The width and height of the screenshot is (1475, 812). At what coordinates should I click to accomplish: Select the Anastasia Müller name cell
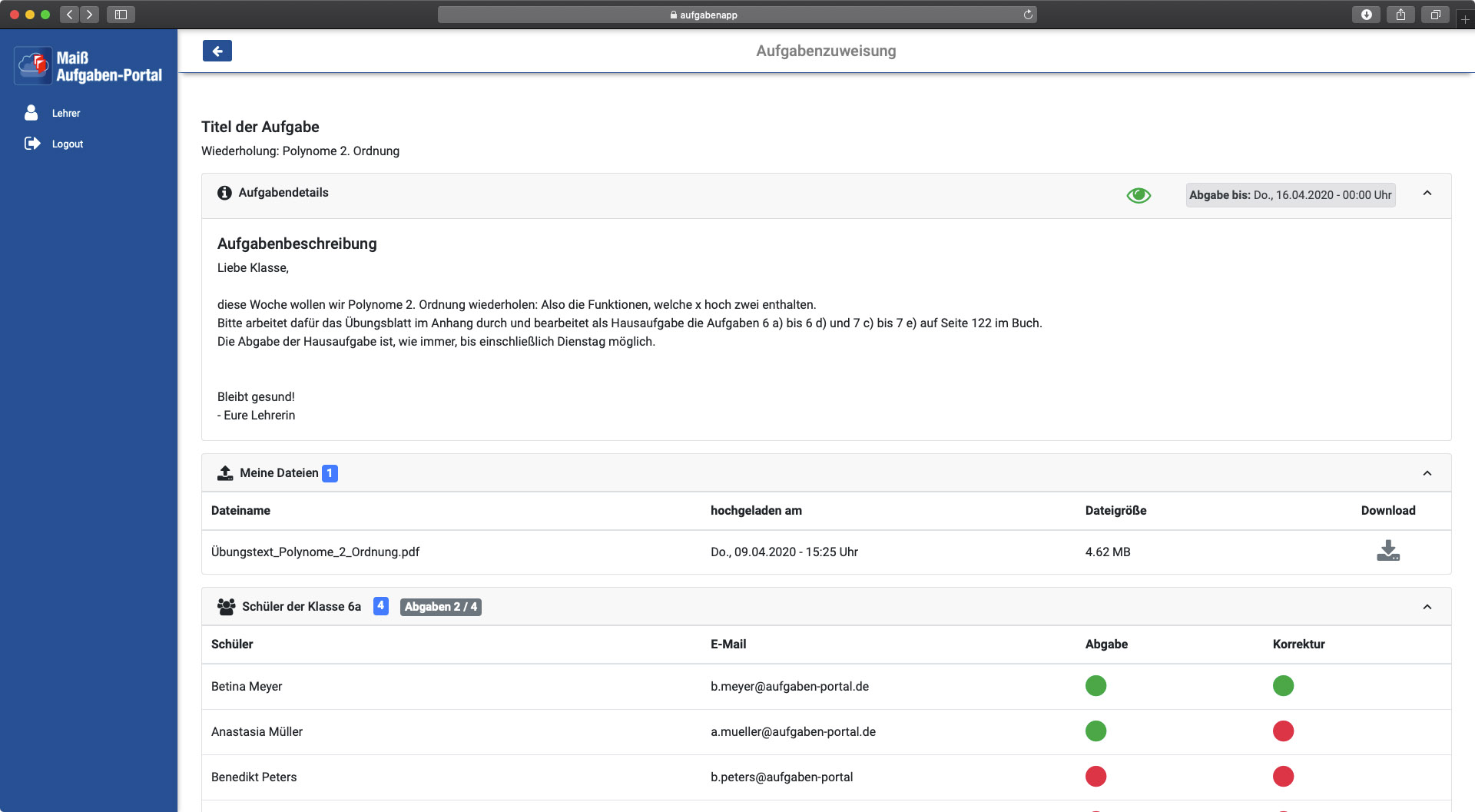[257, 731]
